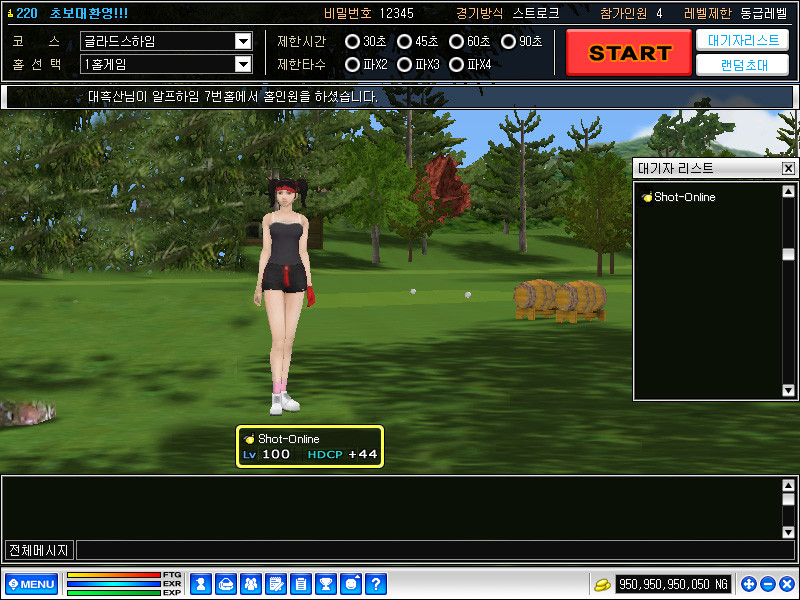800x600 pixels.
Task: Select the 파X4 stroke limit option
Action: point(456,64)
